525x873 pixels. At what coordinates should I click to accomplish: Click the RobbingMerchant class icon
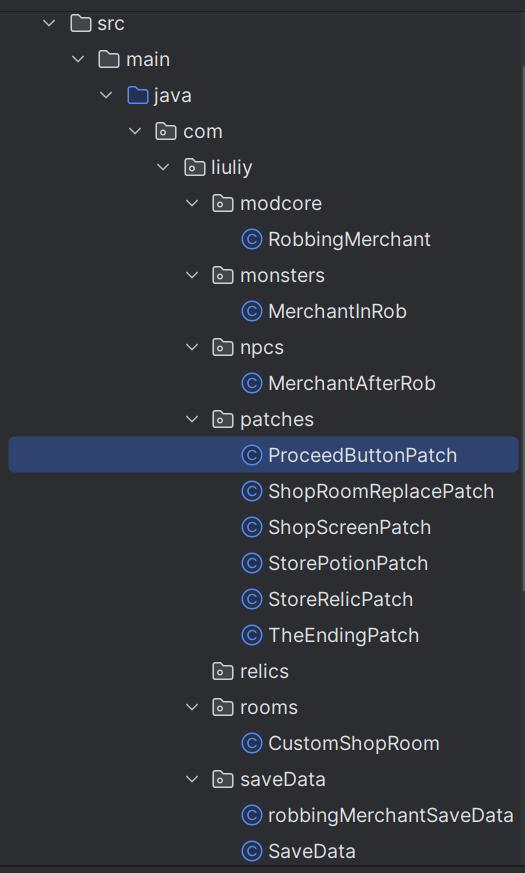click(252, 239)
